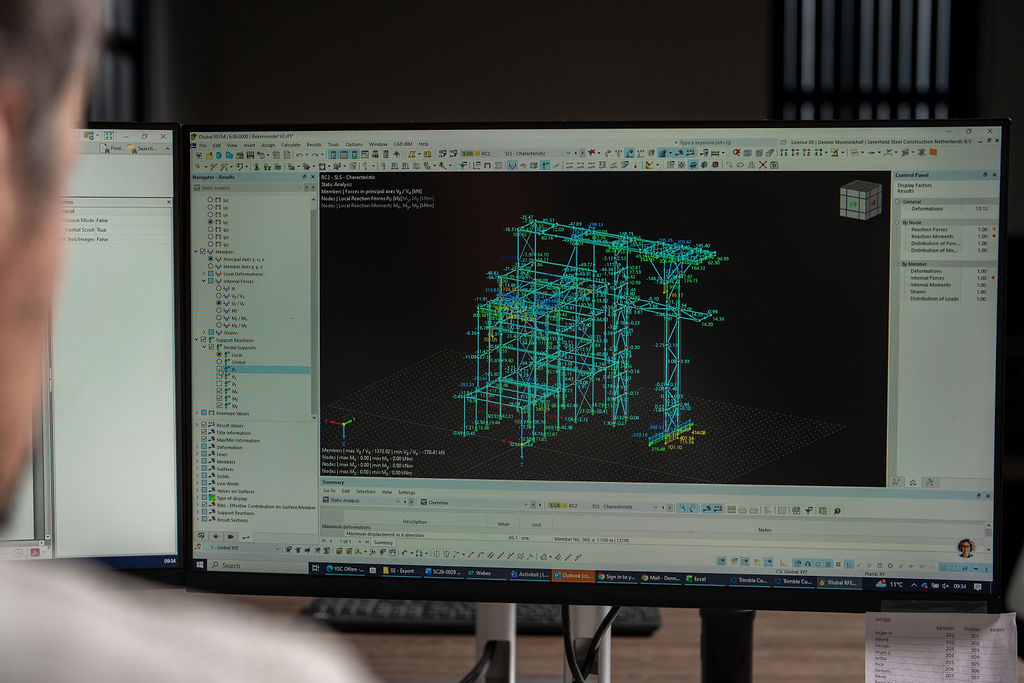Click the Deformations factor value 13.12
Screen dimensions: 1024x683
982,209
